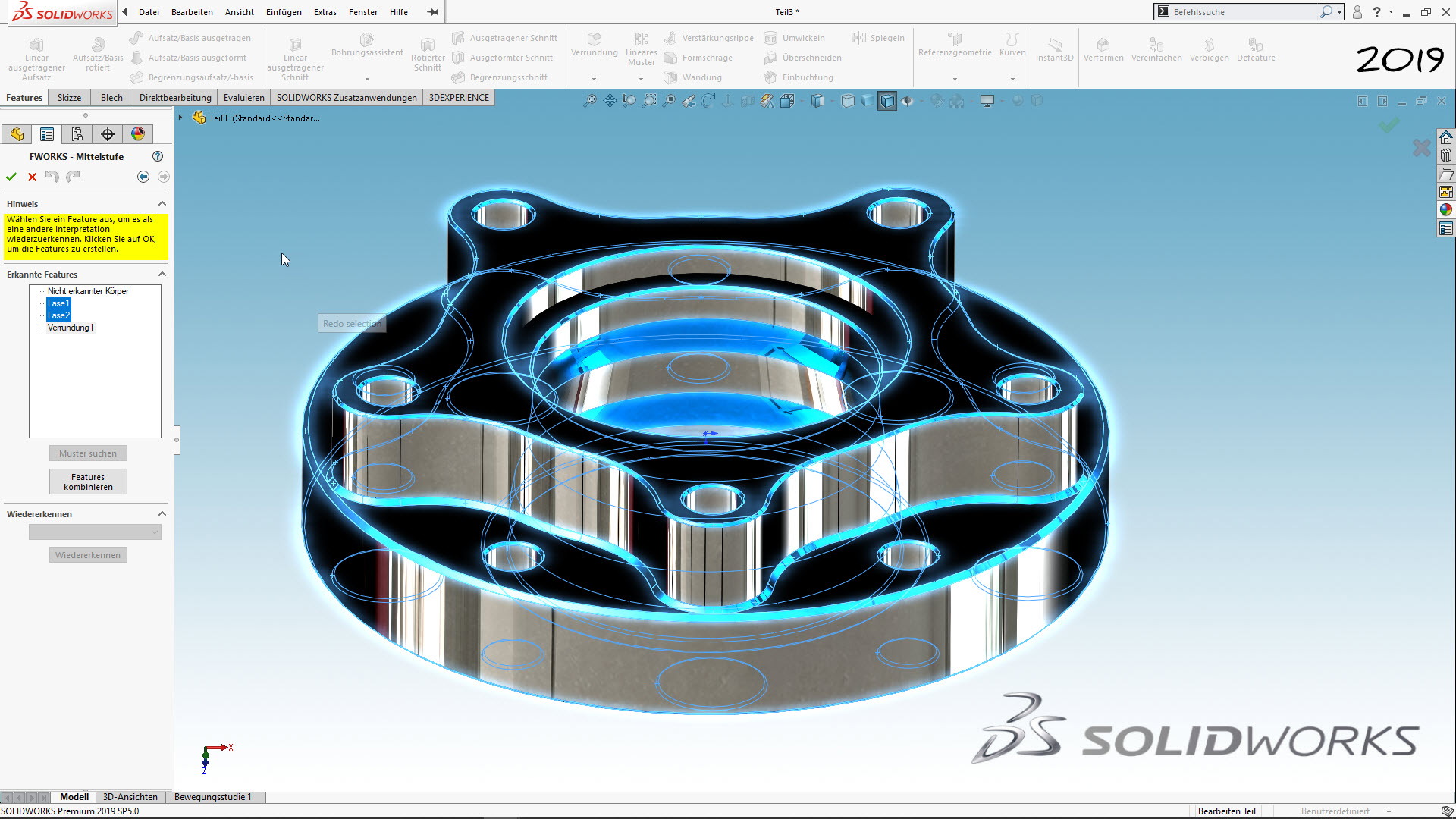Select Zoom In/Out tool
The width and height of the screenshot is (1456, 819).
[x=629, y=101]
